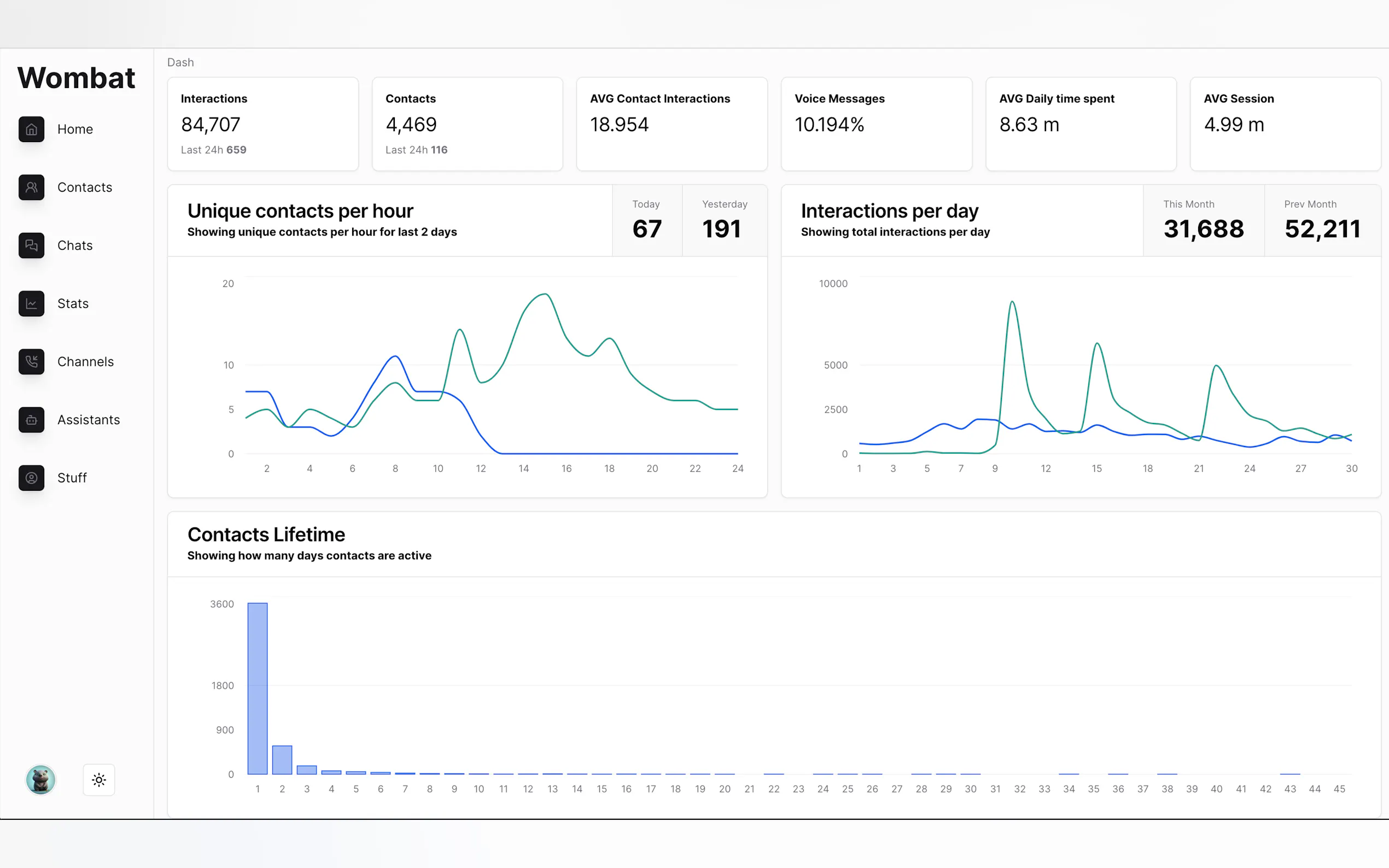Open the Interactions summary card
Image resolution: width=1389 pixels, height=868 pixels.
click(x=262, y=124)
